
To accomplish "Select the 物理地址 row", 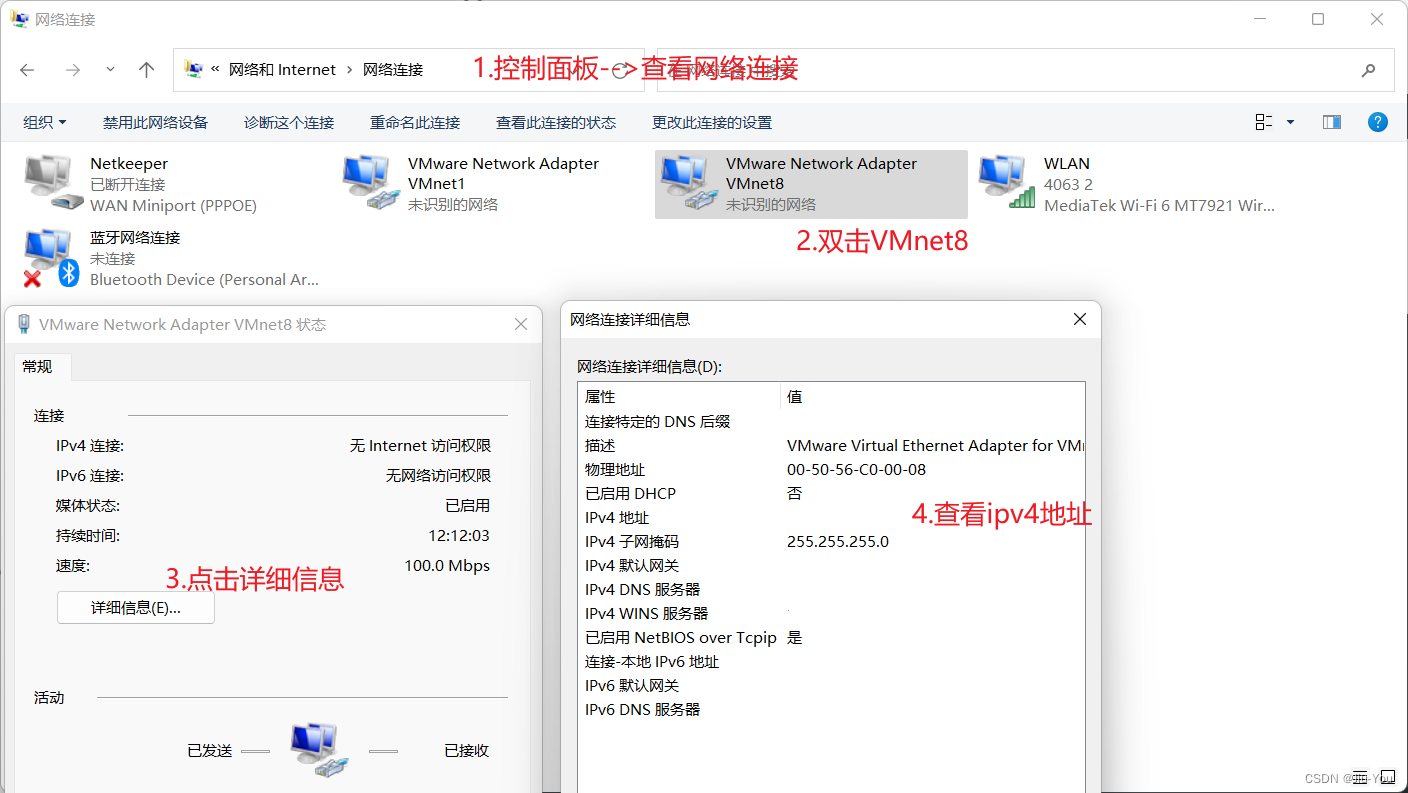I will 831,470.
